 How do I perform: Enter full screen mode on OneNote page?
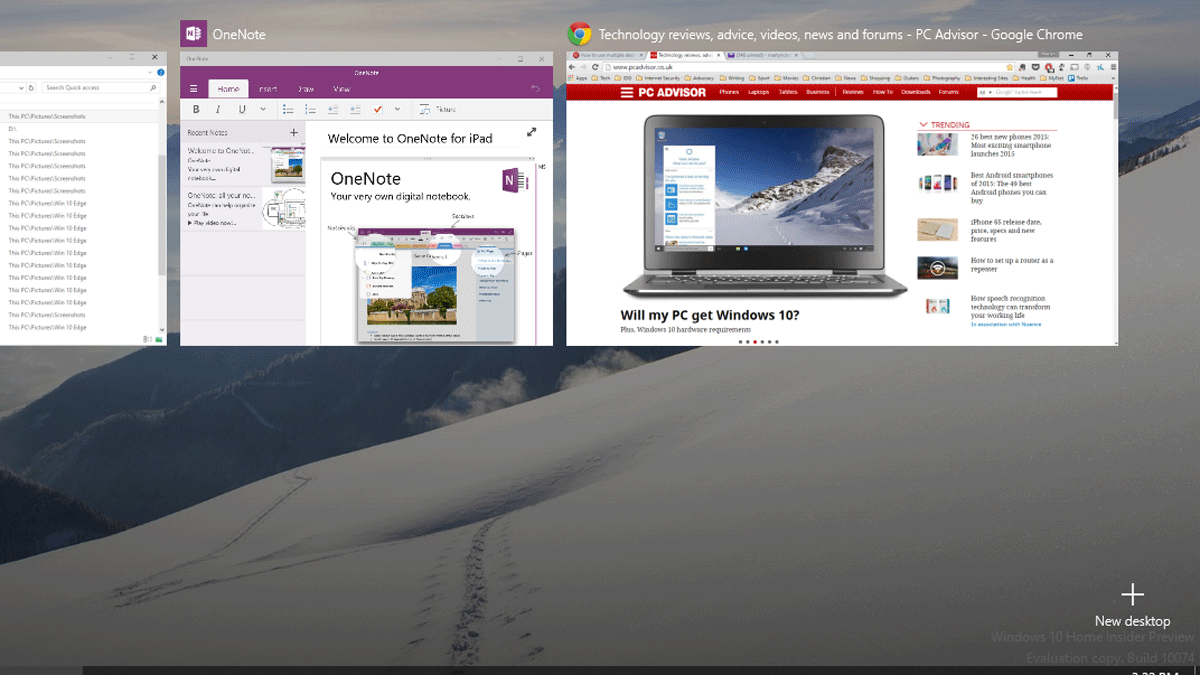[x=532, y=133]
